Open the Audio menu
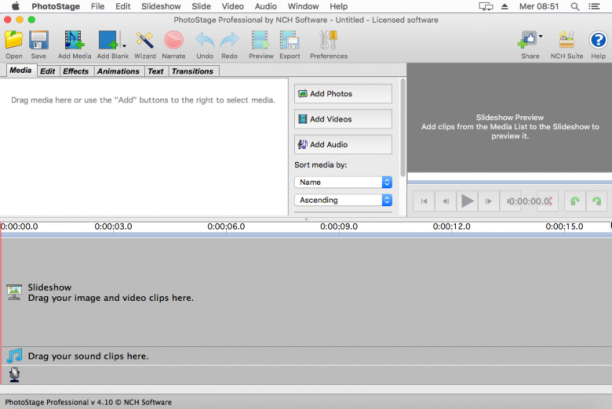The width and height of the screenshot is (612, 409). [x=266, y=6]
